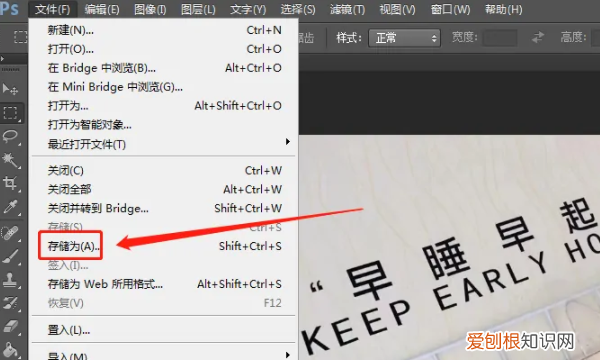
Task: Select the Paint Bucket tool
Action: coord(10,350)
